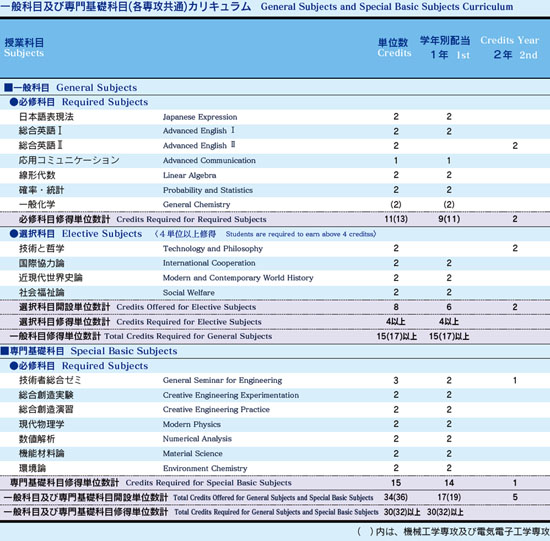Select the '一般科目 General Subjects' section heading
The image size is (550, 541).
click(x=71, y=87)
